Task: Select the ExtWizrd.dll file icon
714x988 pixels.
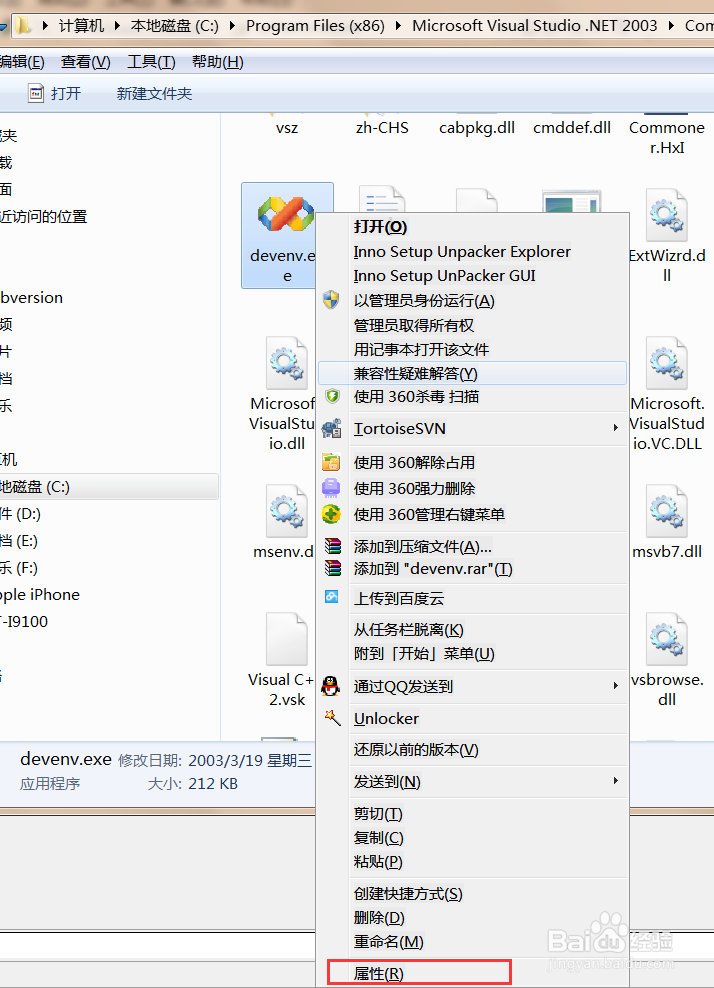Action: point(667,215)
